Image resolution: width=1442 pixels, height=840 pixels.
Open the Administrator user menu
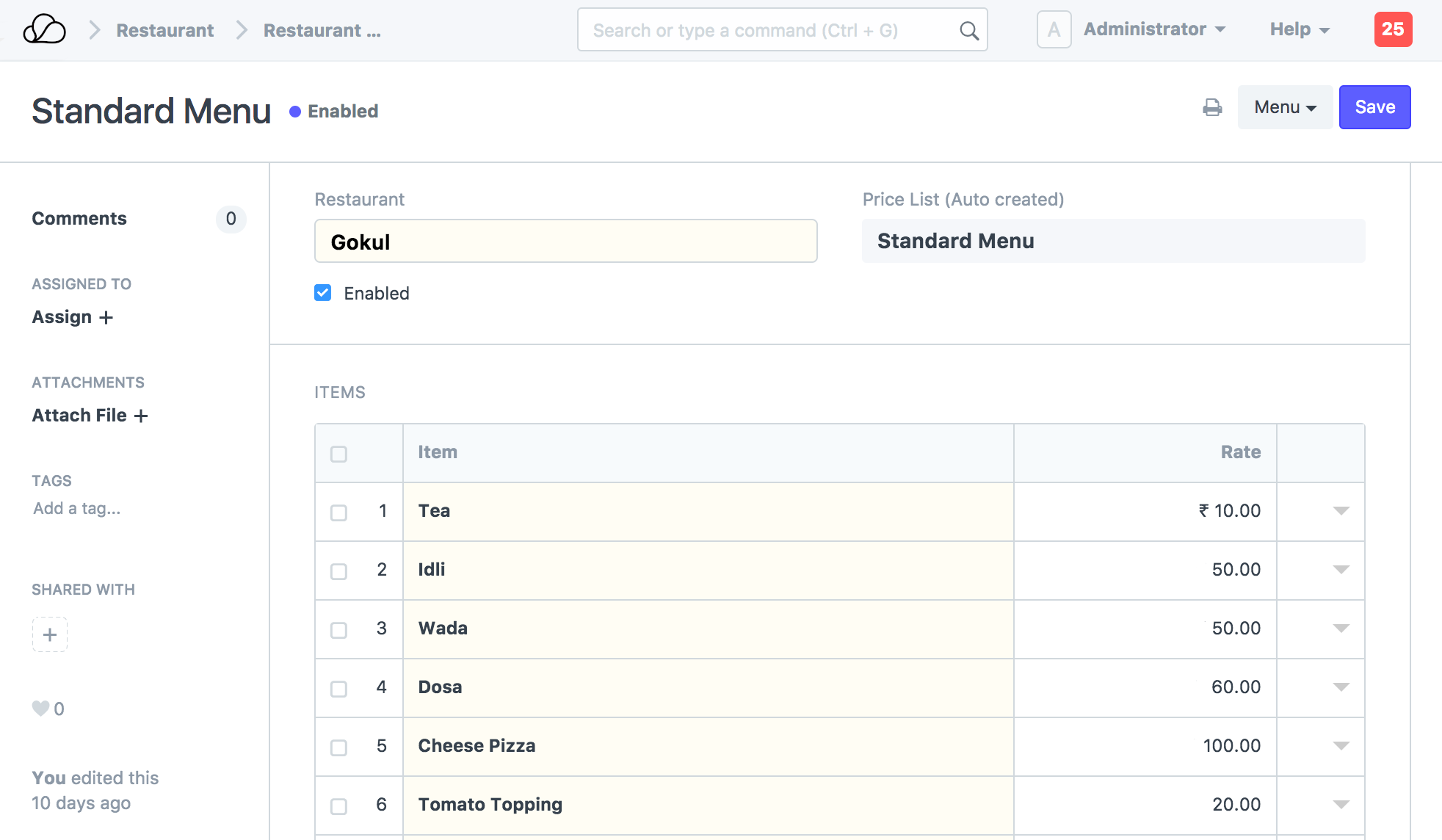click(1154, 30)
